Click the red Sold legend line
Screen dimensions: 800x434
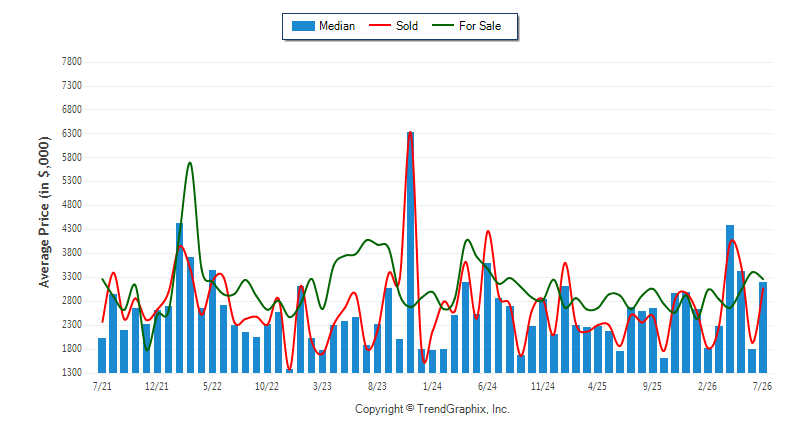(380, 25)
